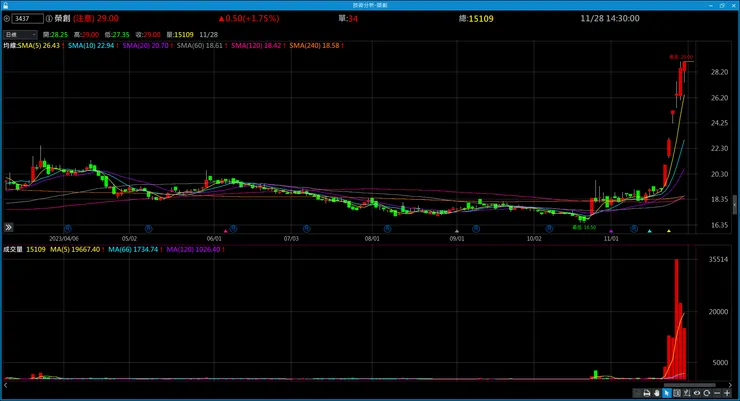740x401 pixels.
Task: Click the SMA(20) 20.70 indicator label
Action: tap(145, 46)
